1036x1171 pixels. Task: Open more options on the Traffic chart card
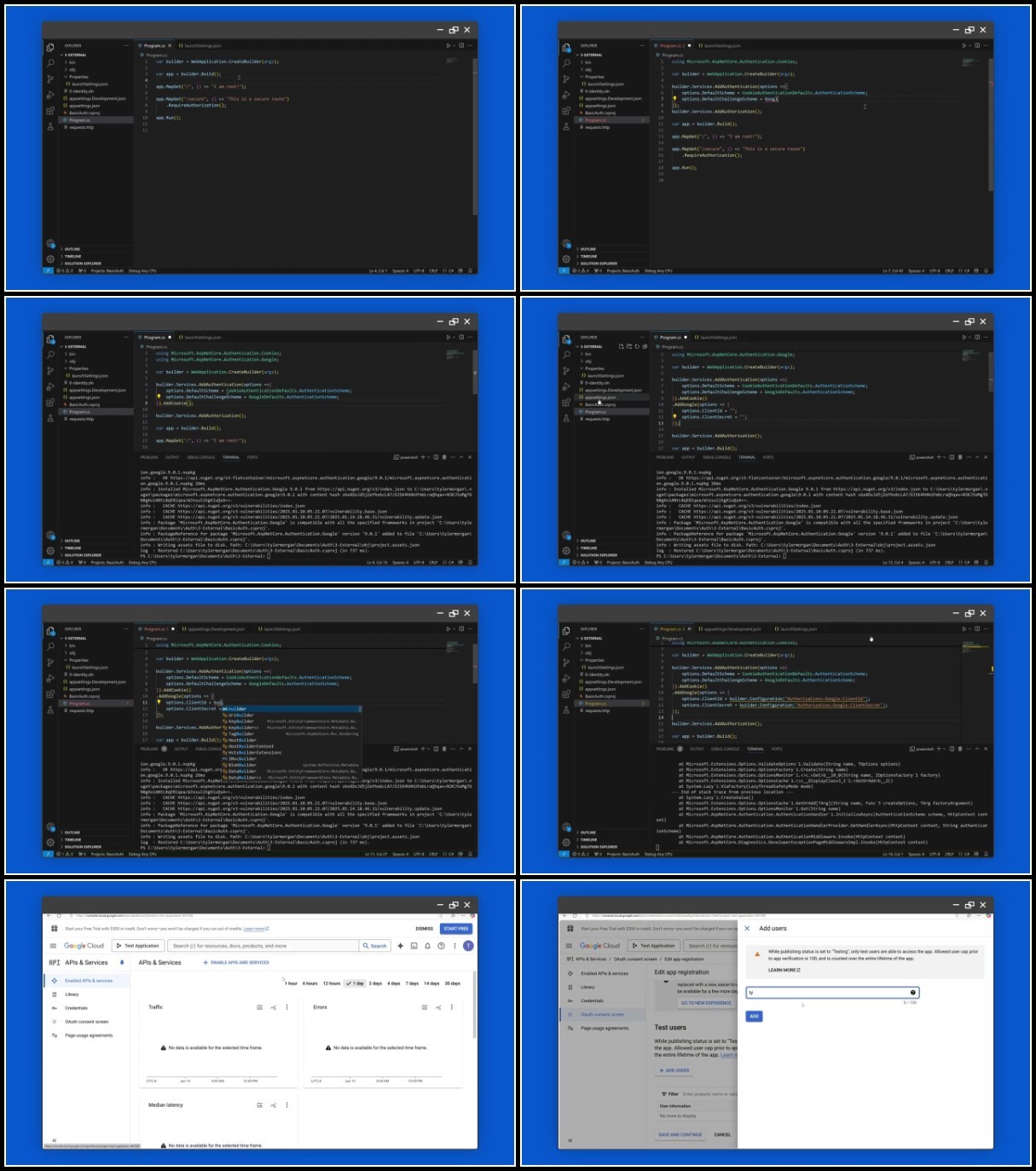tap(286, 1007)
